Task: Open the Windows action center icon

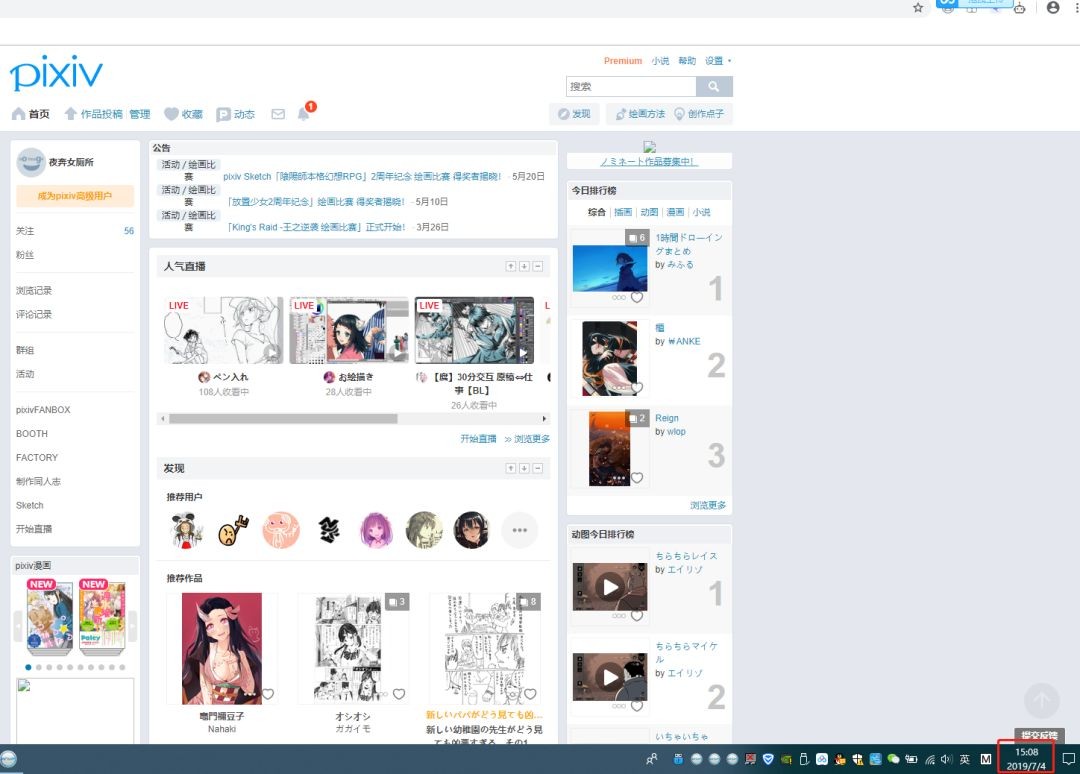Action: click(1068, 759)
